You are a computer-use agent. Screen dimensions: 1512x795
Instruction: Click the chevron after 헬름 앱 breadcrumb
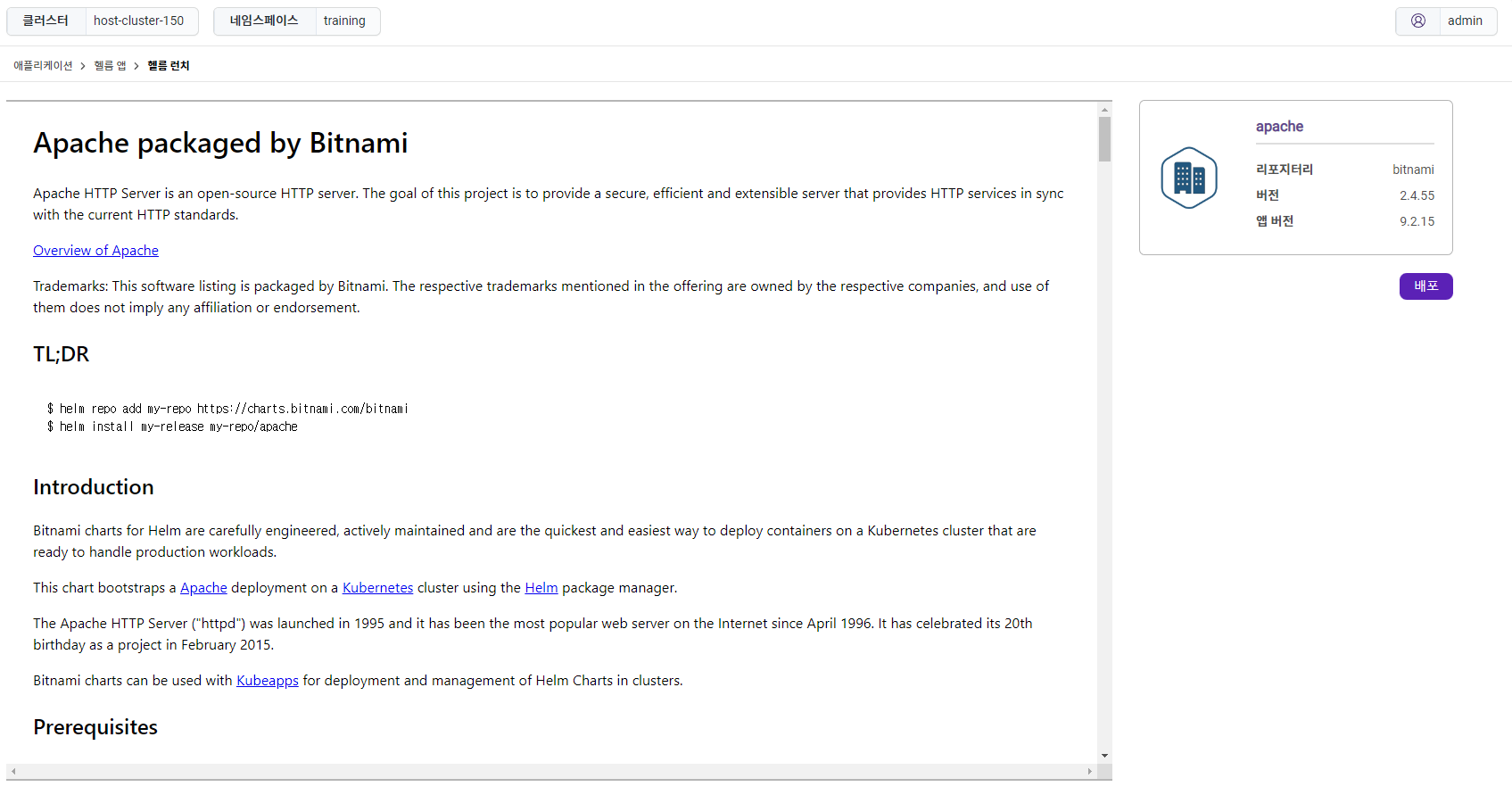(x=136, y=66)
